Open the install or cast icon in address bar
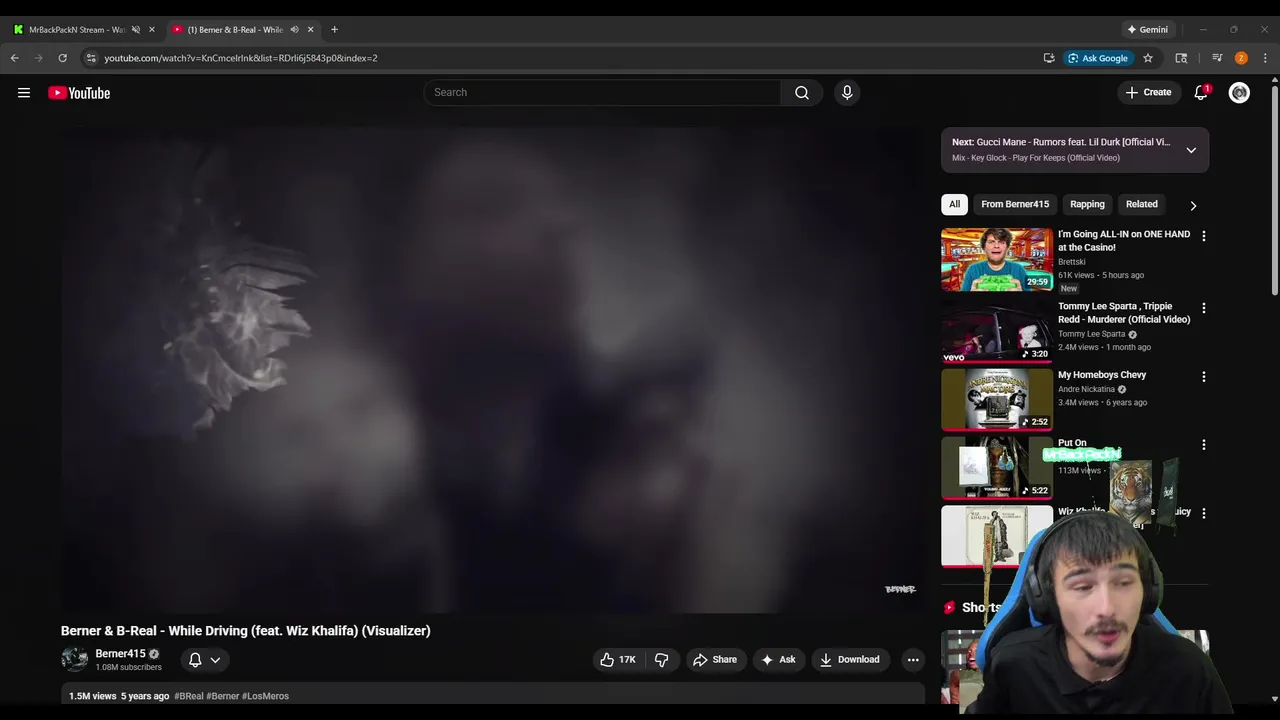This screenshot has height=720, width=1280. (1049, 58)
